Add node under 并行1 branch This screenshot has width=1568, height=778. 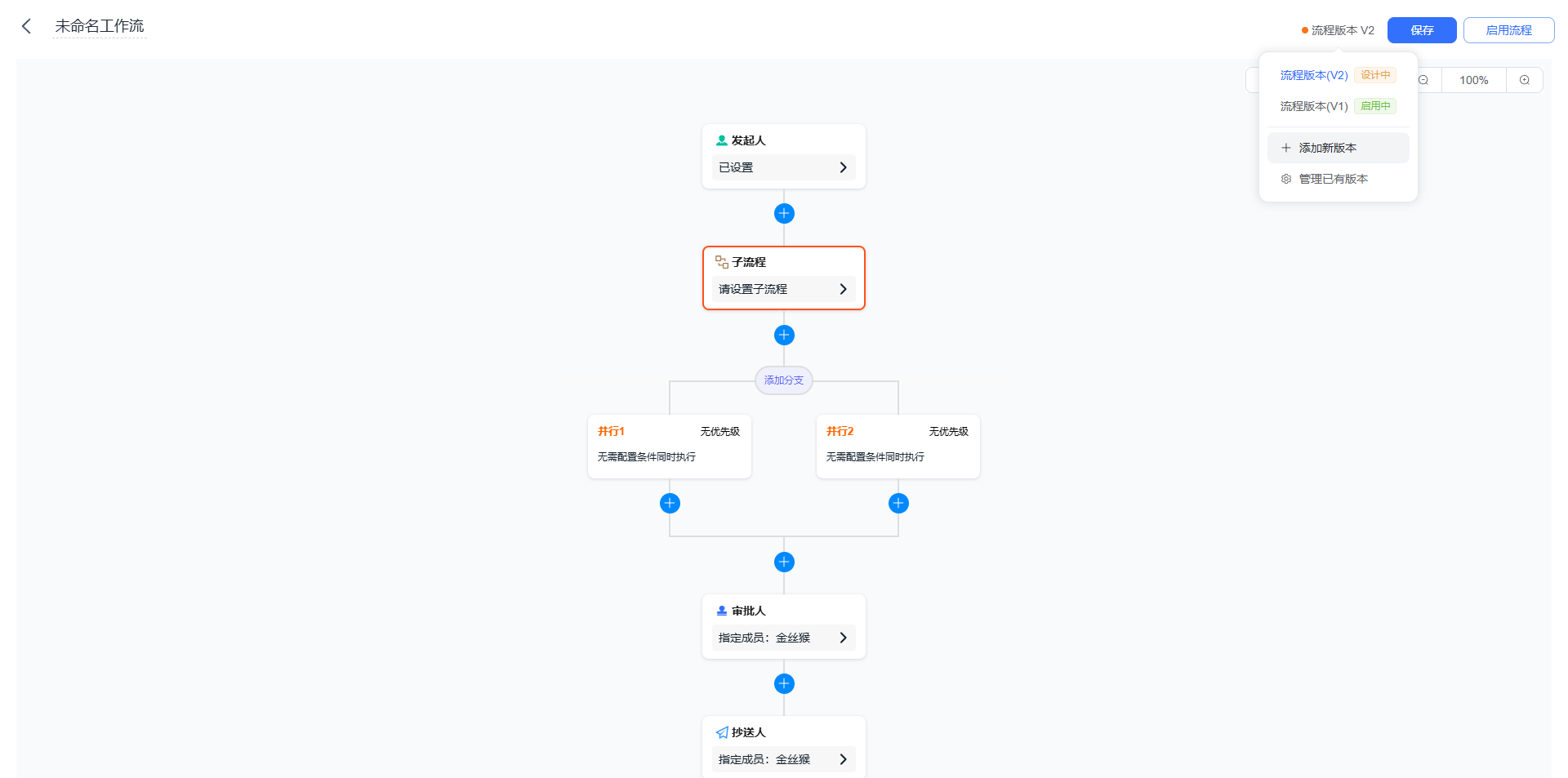[670, 503]
